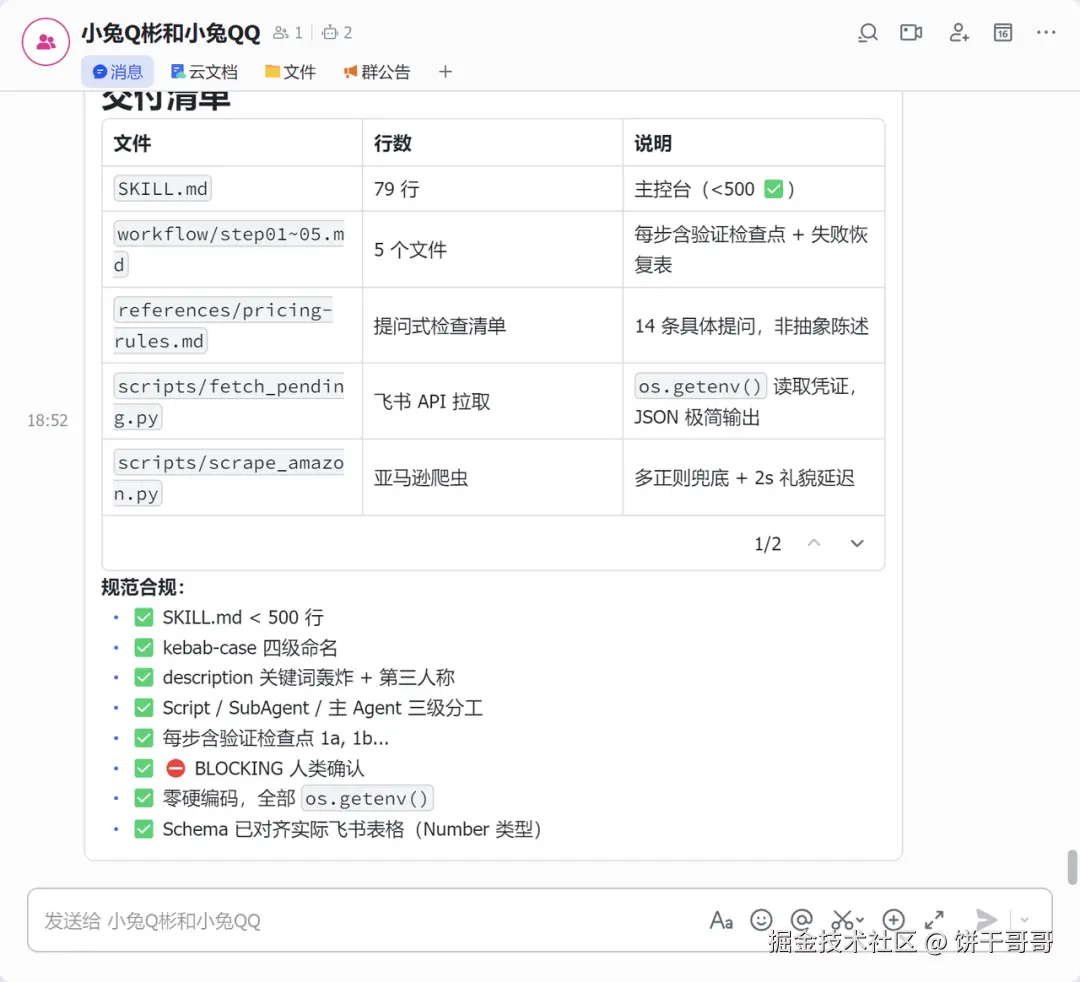Go to next table page
The height and width of the screenshot is (982, 1080).
coord(857,543)
